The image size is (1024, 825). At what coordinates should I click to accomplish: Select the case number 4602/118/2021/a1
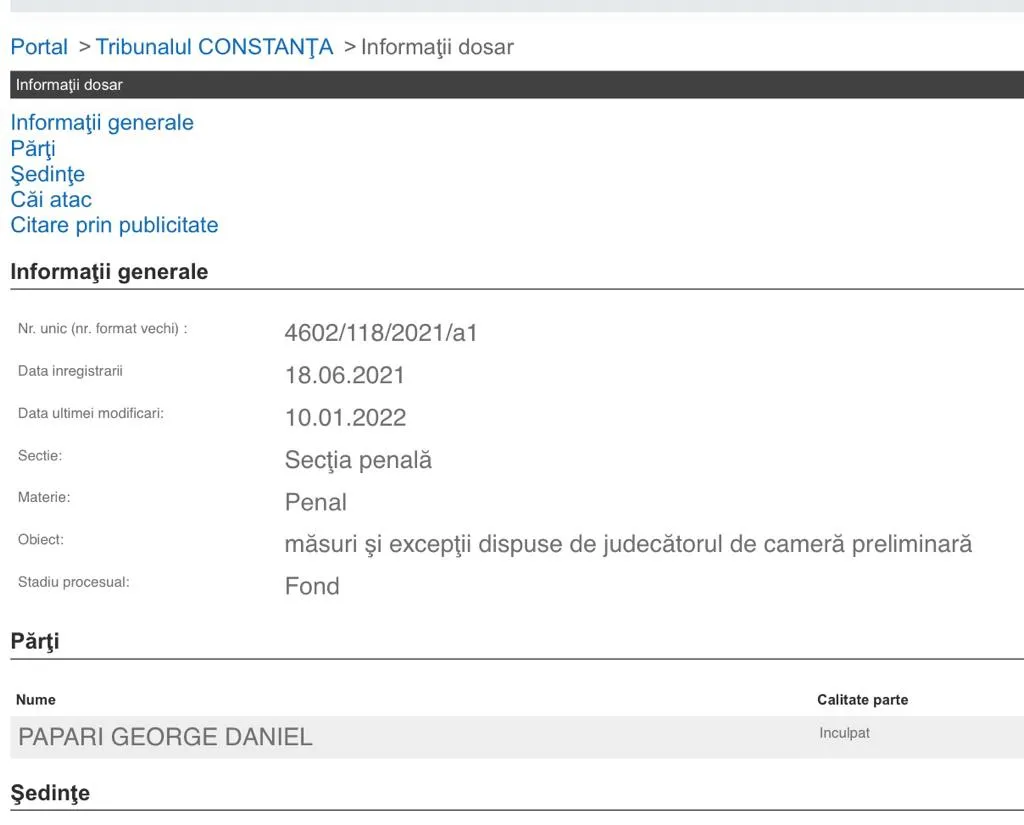click(381, 332)
